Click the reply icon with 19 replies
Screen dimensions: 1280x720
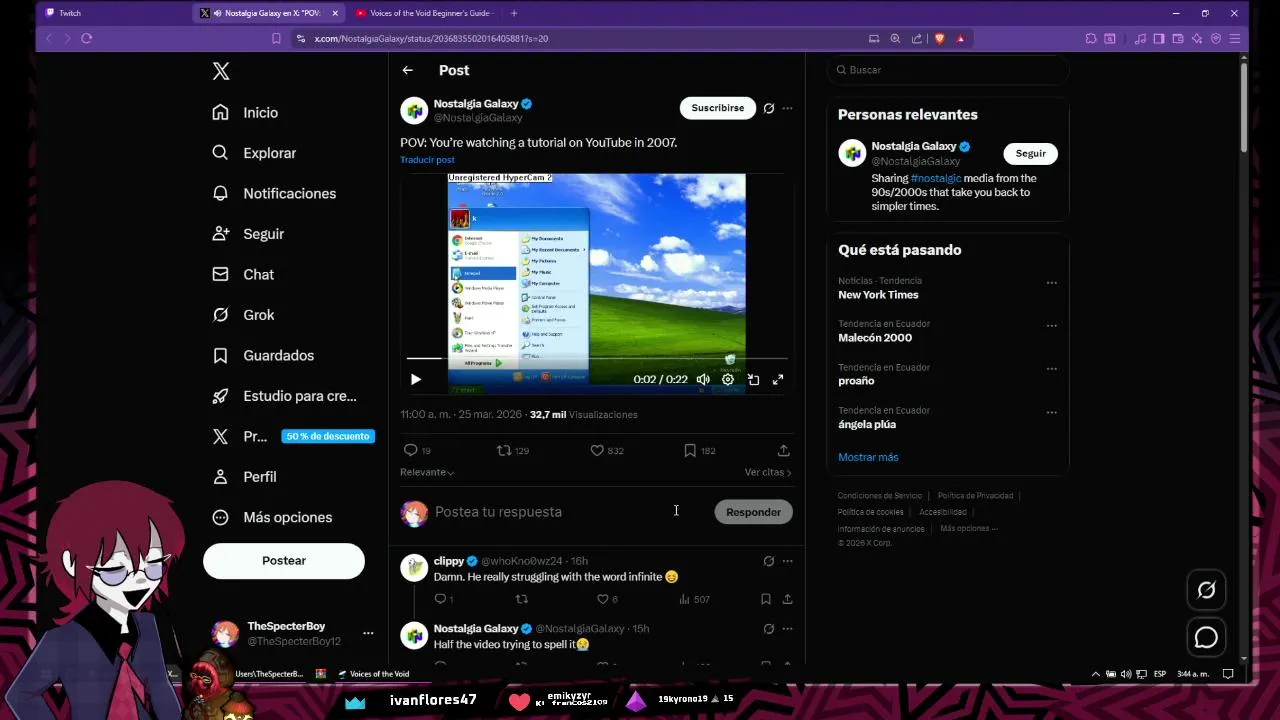pyautogui.click(x=410, y=451)
